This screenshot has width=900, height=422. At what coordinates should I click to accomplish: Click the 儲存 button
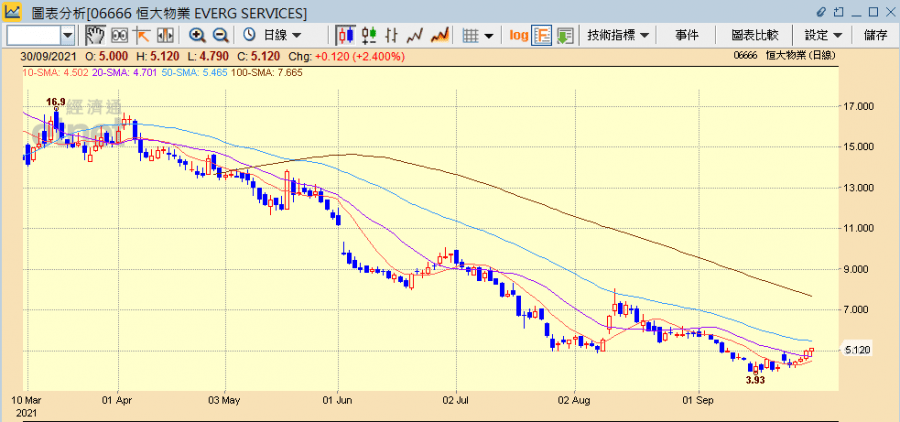coord(874,35)
